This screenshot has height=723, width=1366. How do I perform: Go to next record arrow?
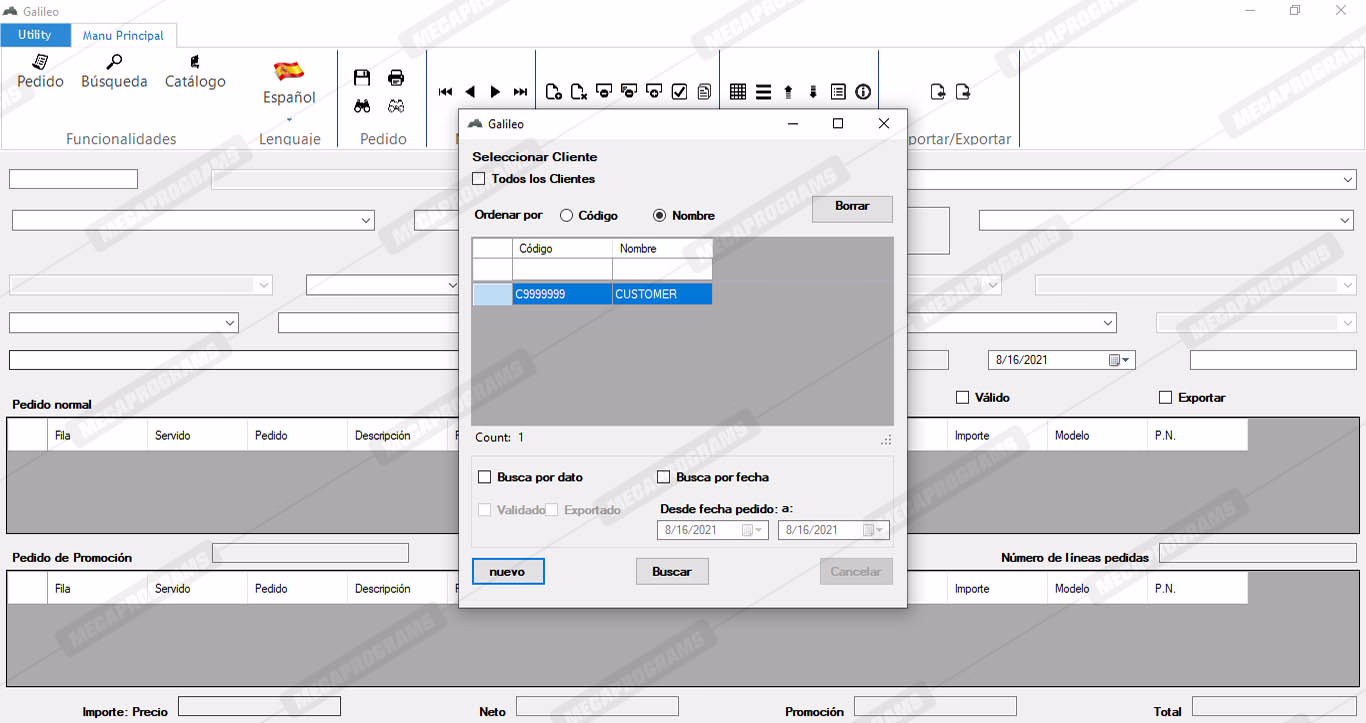point(495,92)
